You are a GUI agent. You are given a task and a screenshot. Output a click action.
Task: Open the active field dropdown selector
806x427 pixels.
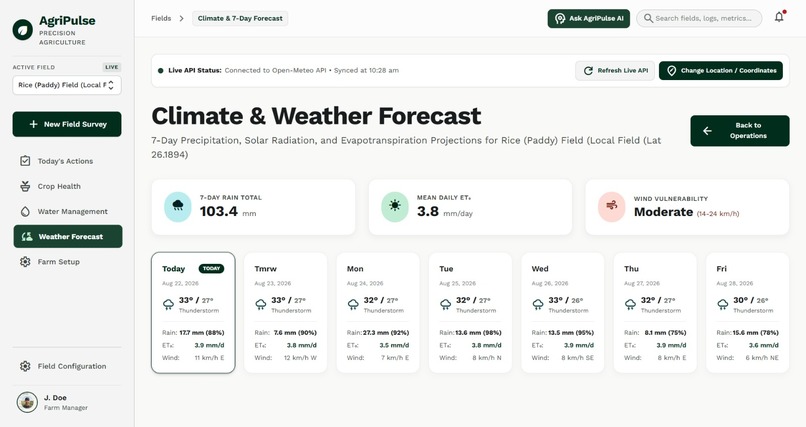(x=67, y=85)
